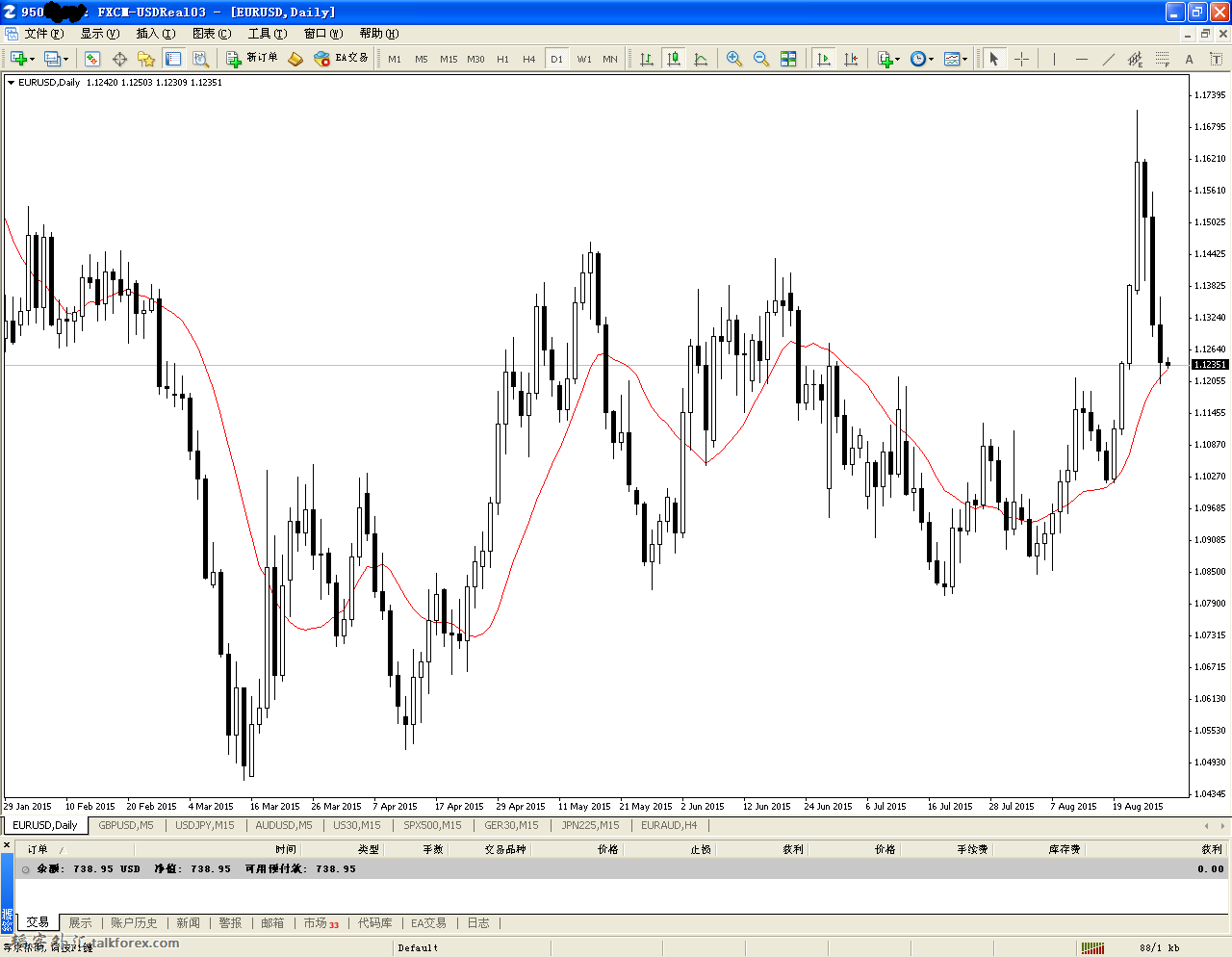The height and width of the screenshot is (957, 1232).
Task: Open the MetaEditor yellow book icon
Action: (295, 59)
